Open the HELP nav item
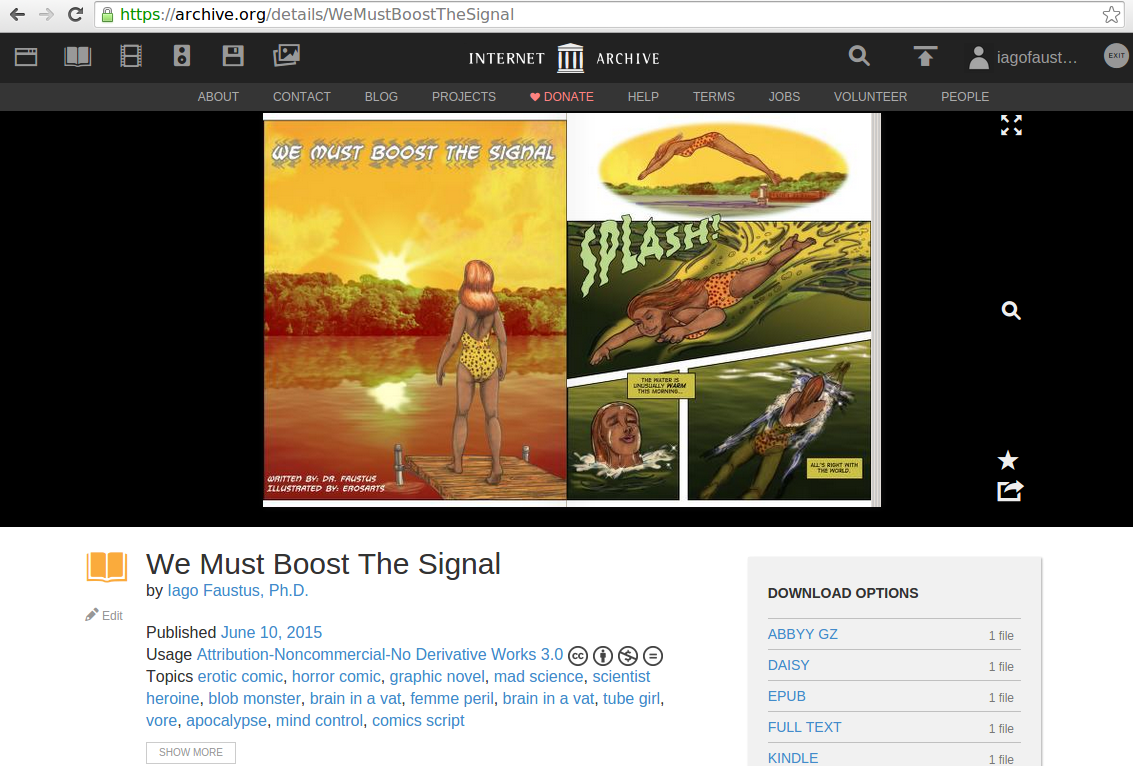Image resolution: width=1133 pixels, height=766 pixels. pyautogui.click(x=643, y=97)
